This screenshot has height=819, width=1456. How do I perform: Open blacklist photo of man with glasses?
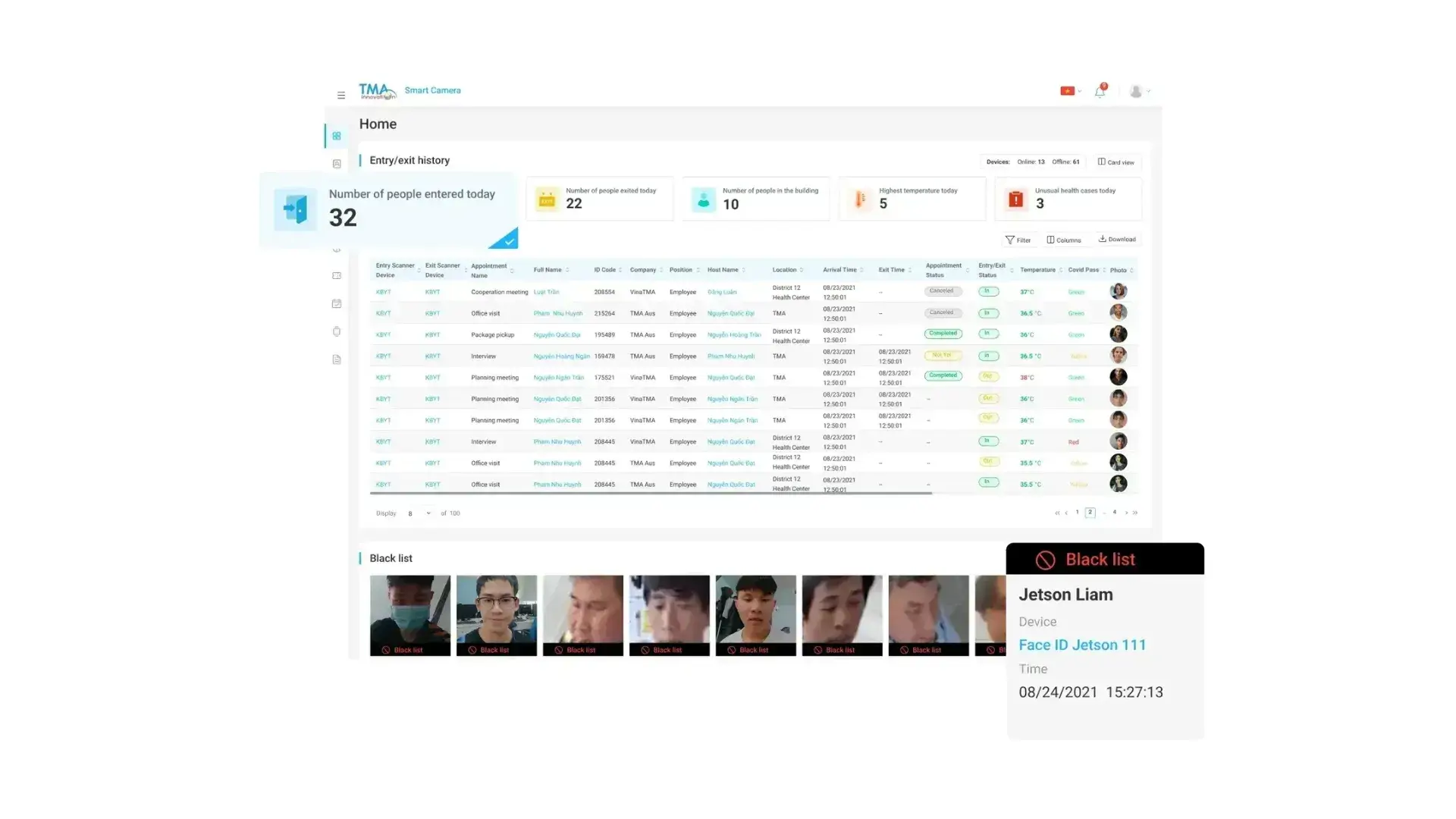(x=497, y=615)
